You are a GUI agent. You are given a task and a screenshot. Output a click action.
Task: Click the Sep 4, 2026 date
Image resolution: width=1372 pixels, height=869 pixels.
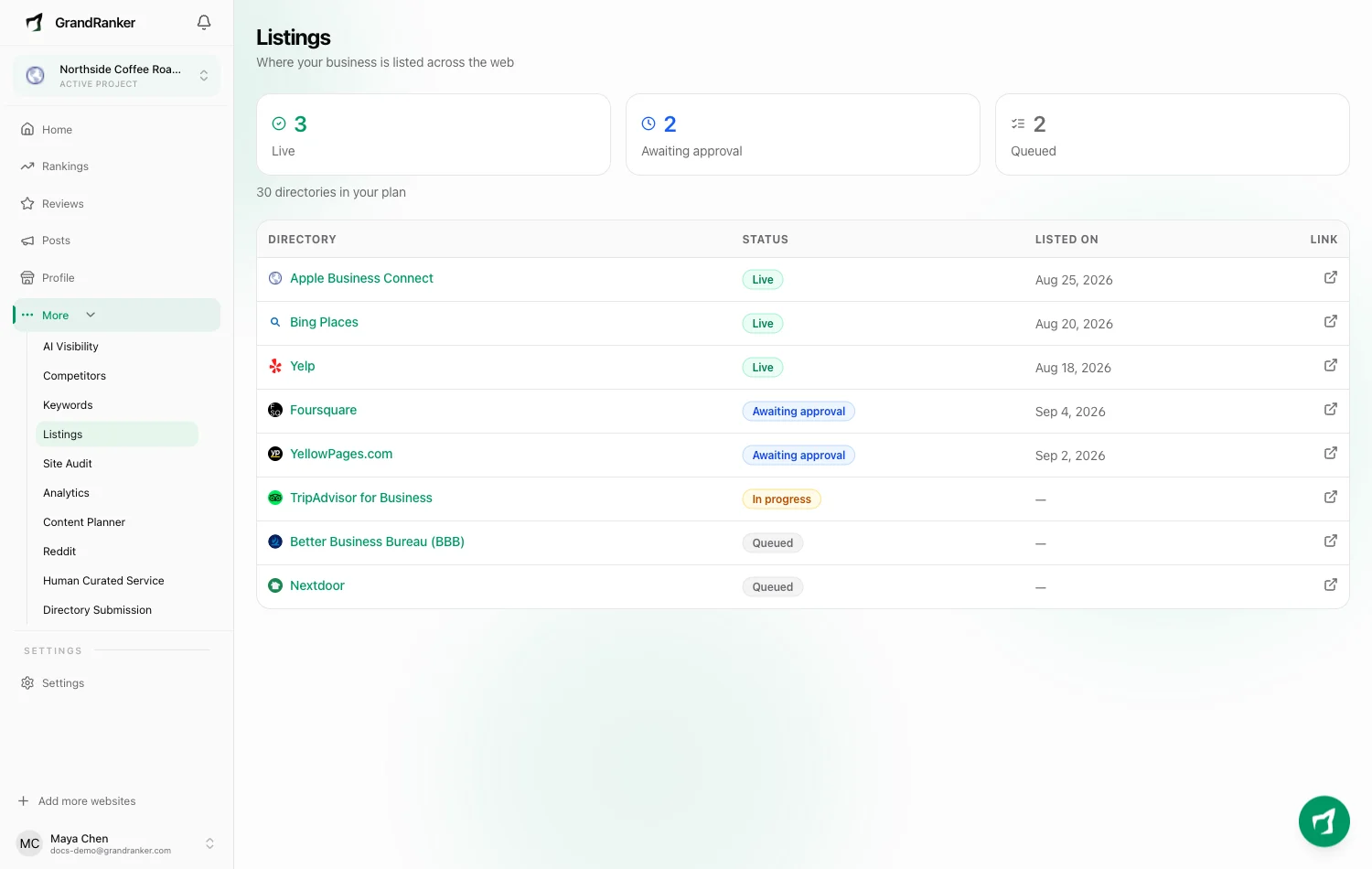(x=1070, y=412)
